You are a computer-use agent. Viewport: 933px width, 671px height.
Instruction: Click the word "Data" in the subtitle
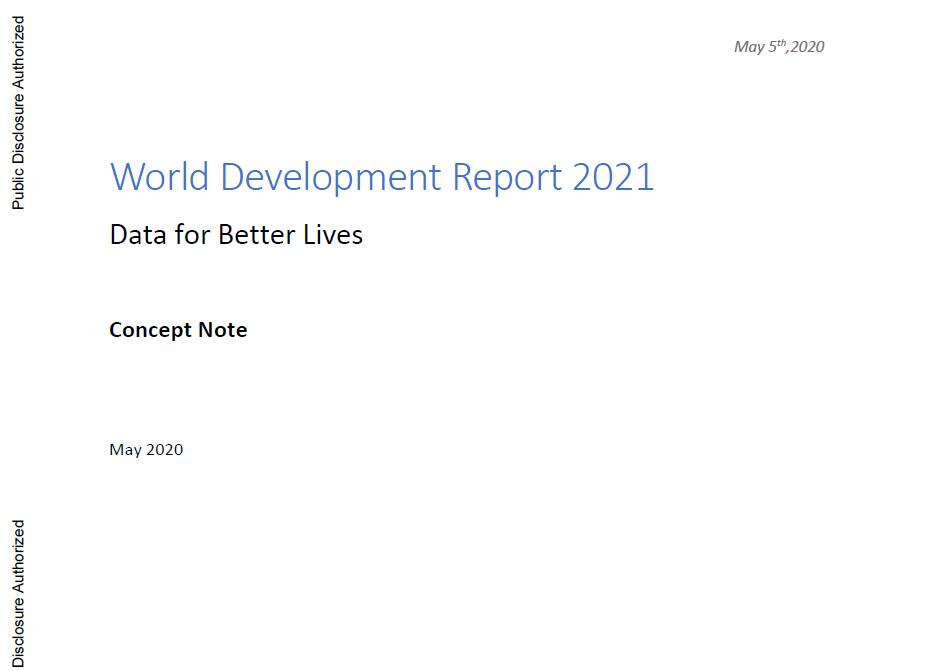[131, 235]
